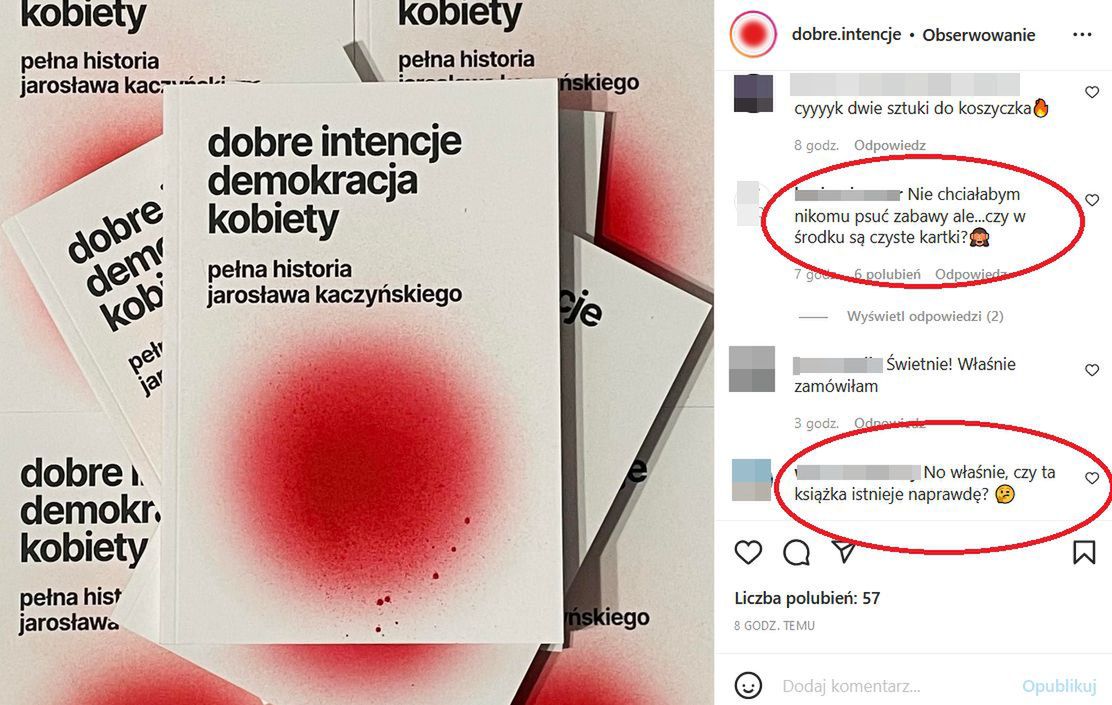This screenshot has height=705, width=1112.
Task: Reply to the 'cyyyyk dwie sztuki' comment
Action: pos(889,145)
